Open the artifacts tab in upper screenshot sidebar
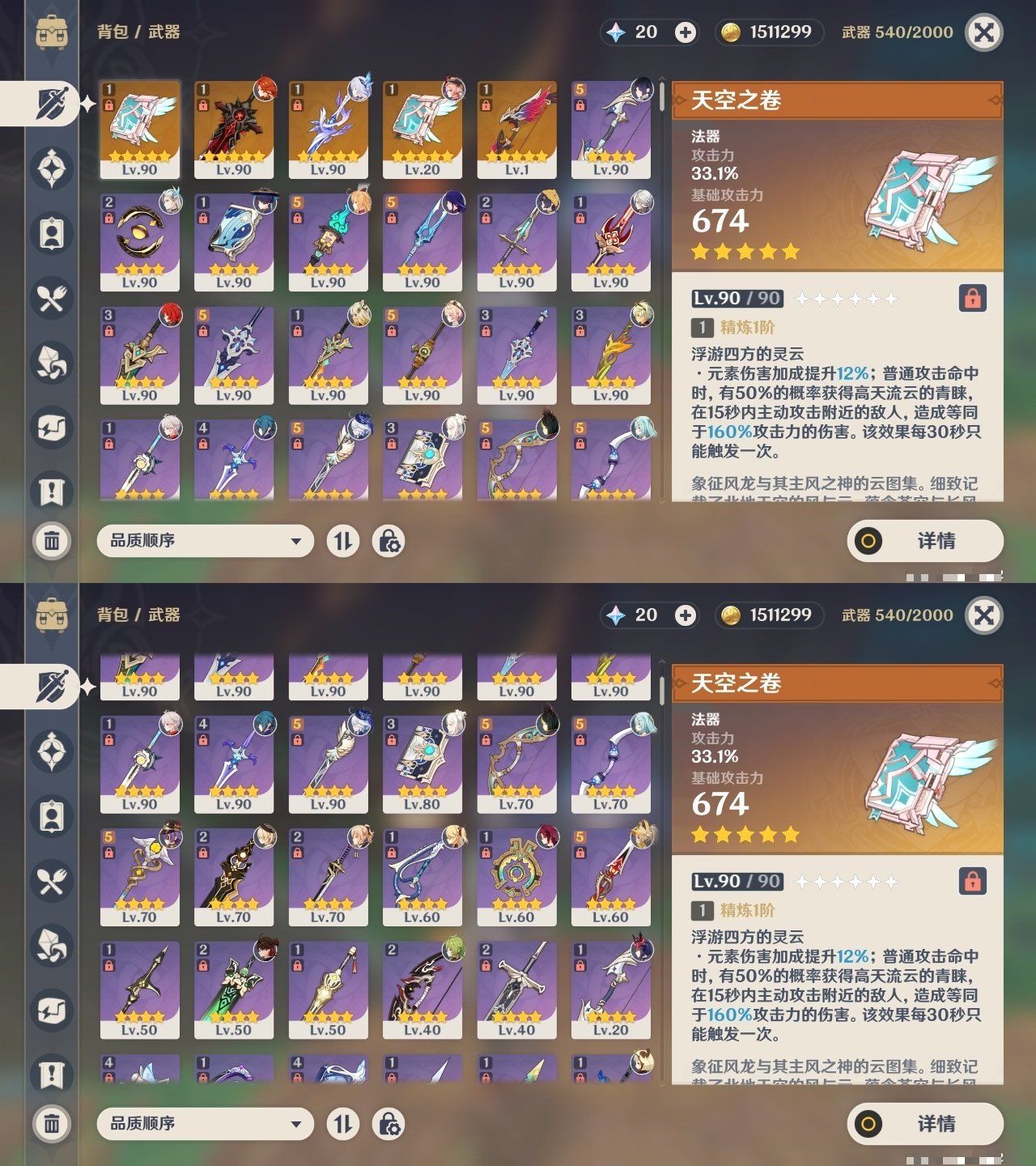The width and height of the screenshot is (1036, 1166). click(52, 168)
